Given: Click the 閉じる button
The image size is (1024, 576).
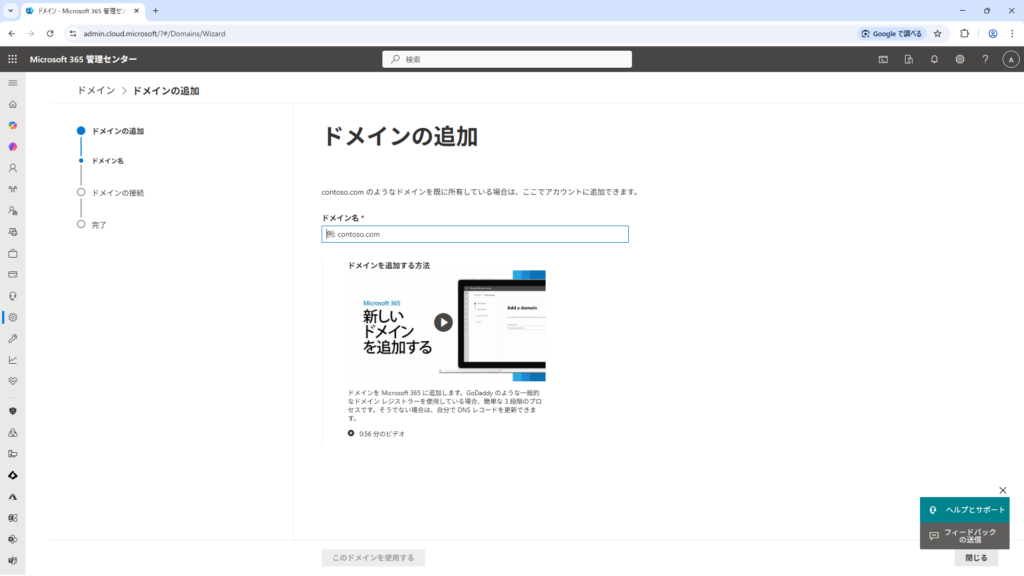Looking at the screenshot, I should click(x=975, y=558).
